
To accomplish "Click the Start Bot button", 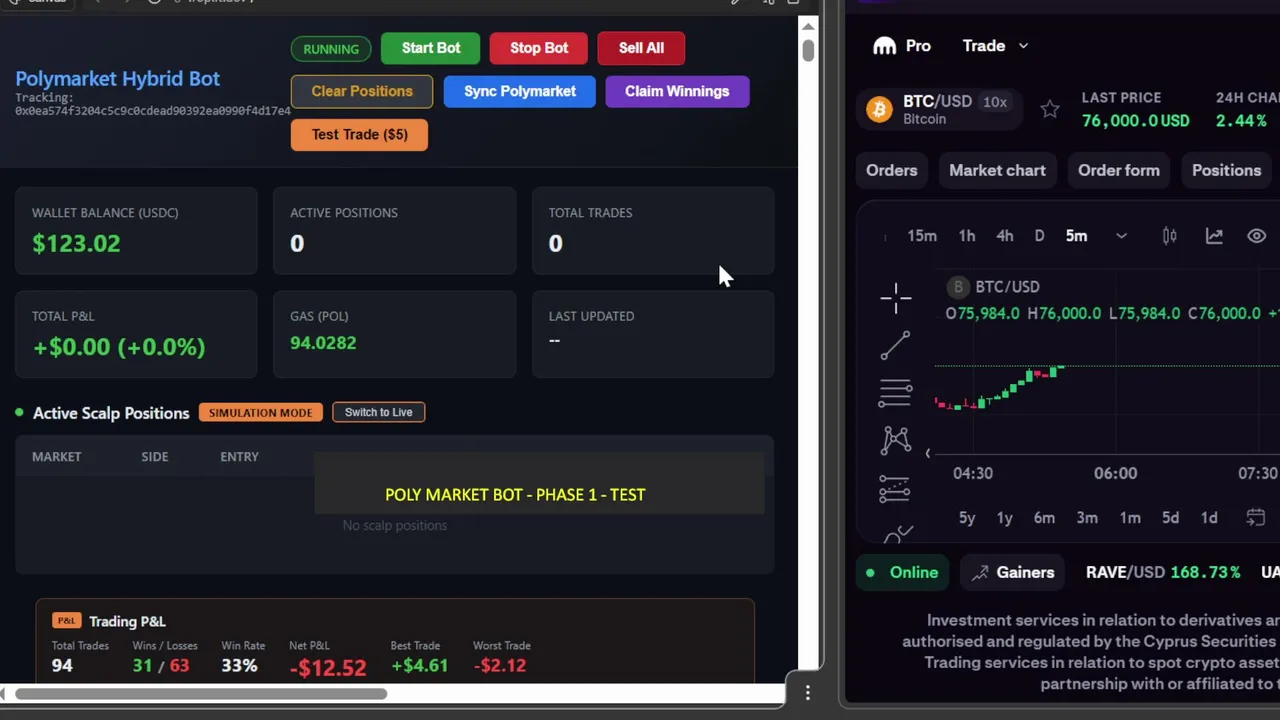I will [431, 48].
